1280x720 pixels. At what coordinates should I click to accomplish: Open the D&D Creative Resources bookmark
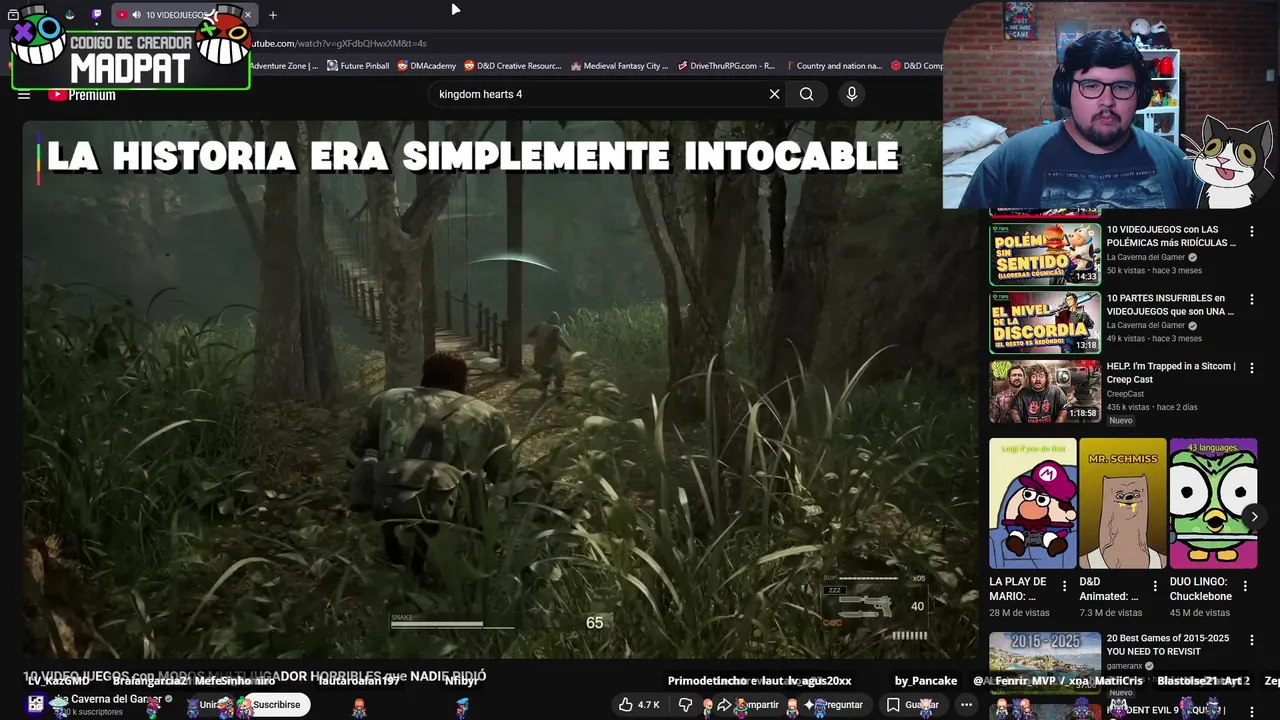(x=512, y=66)
